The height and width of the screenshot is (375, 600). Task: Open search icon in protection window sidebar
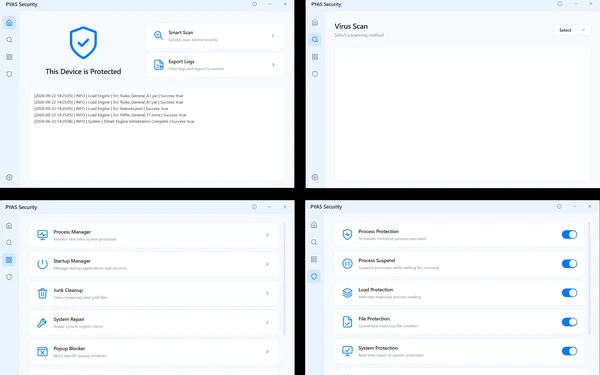click(314, 242)
